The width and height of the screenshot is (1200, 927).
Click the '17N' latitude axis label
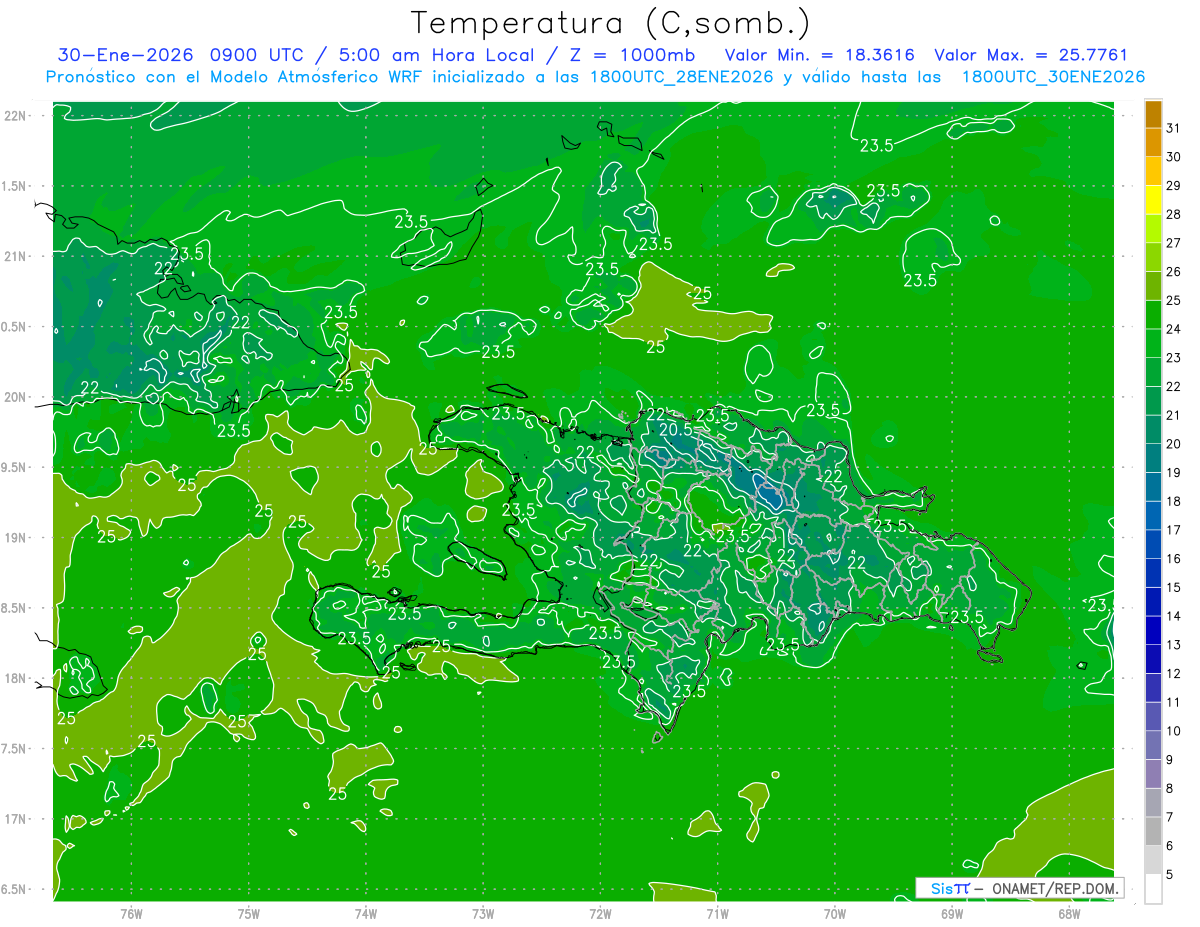[x=15, y=819]
